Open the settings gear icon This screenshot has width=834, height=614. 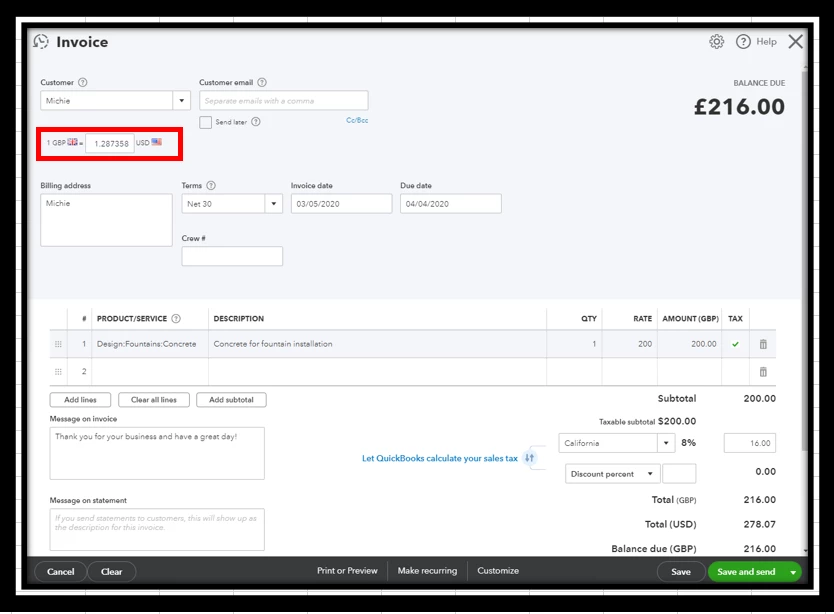716,42
